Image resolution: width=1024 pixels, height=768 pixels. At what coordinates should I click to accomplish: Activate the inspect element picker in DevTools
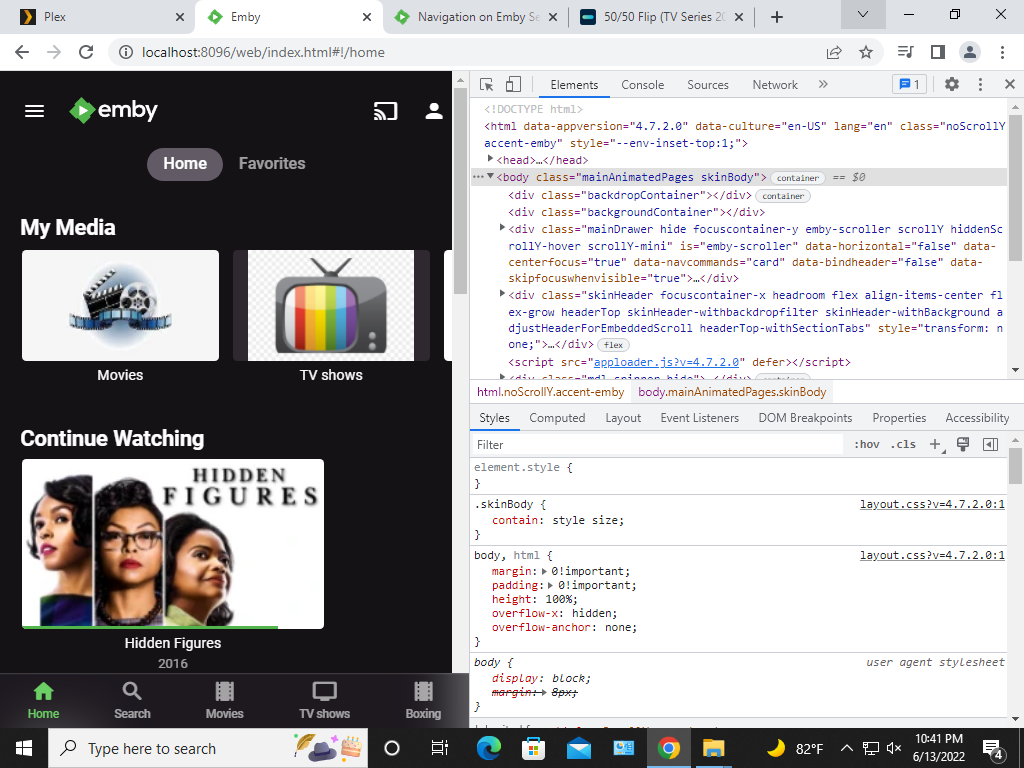click(x=485, y=84)
